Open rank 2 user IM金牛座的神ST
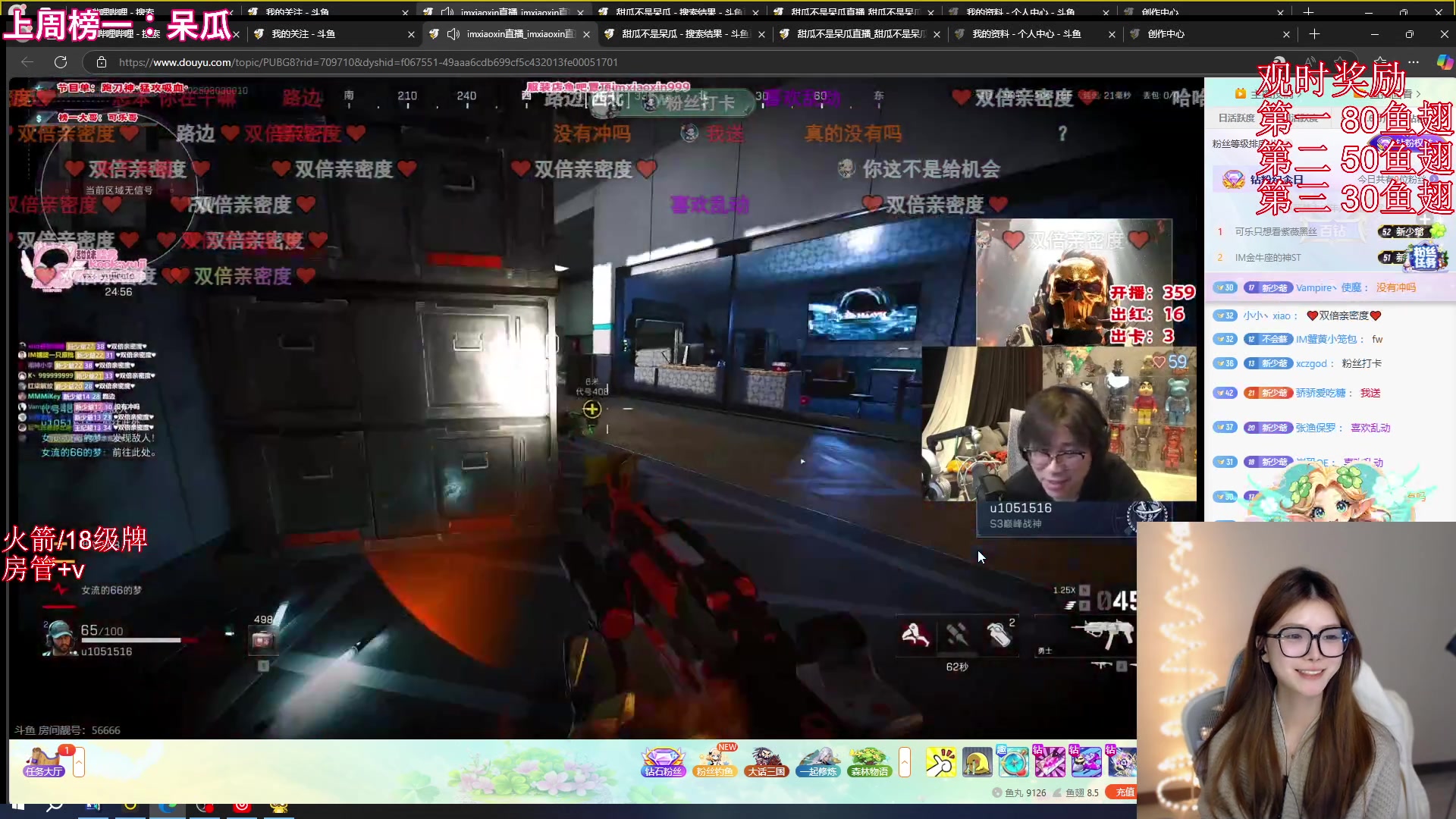 pos(1268,258)
